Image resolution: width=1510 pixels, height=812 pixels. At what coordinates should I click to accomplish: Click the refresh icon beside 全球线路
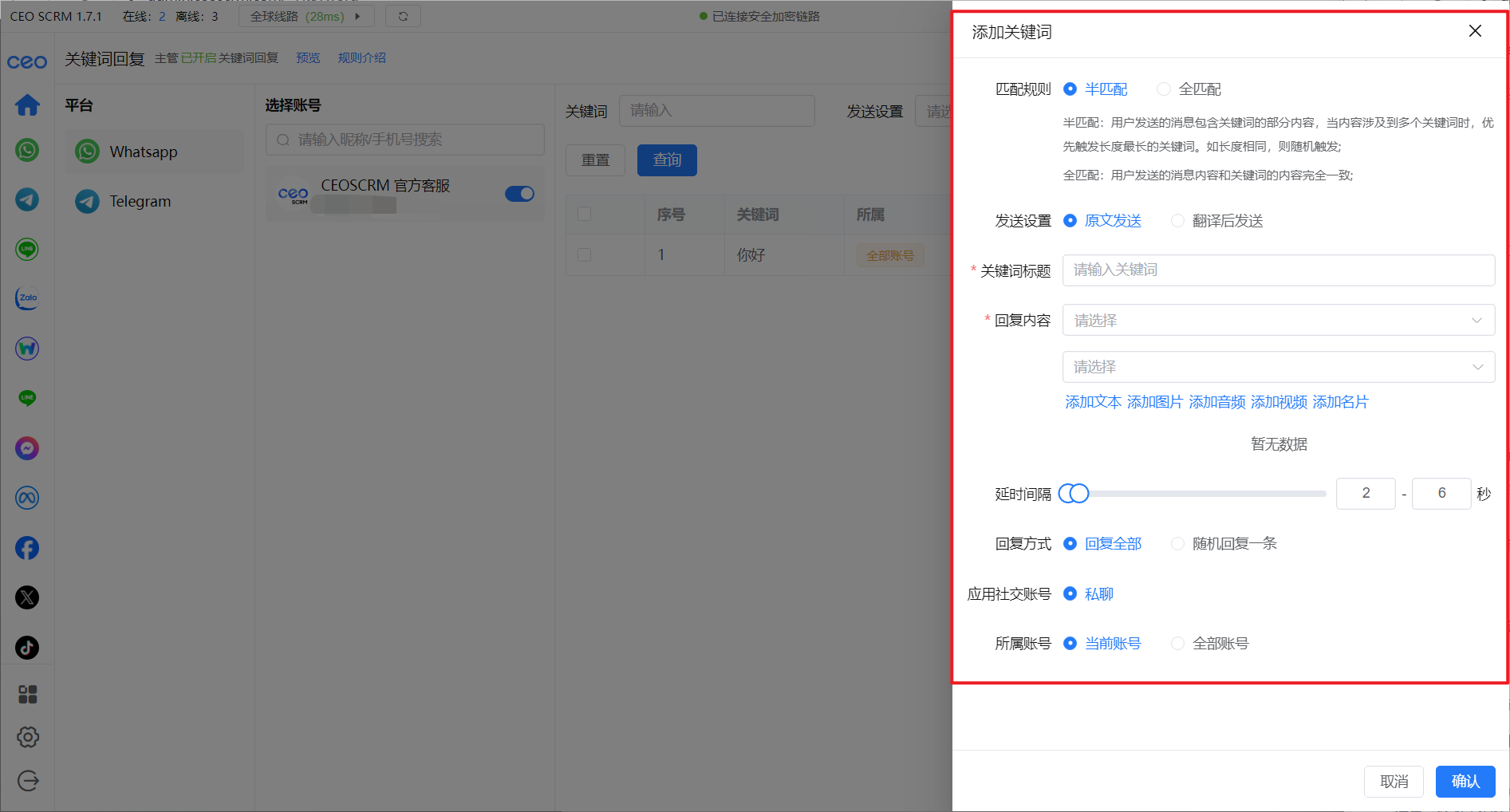click(x=403, y=16)
